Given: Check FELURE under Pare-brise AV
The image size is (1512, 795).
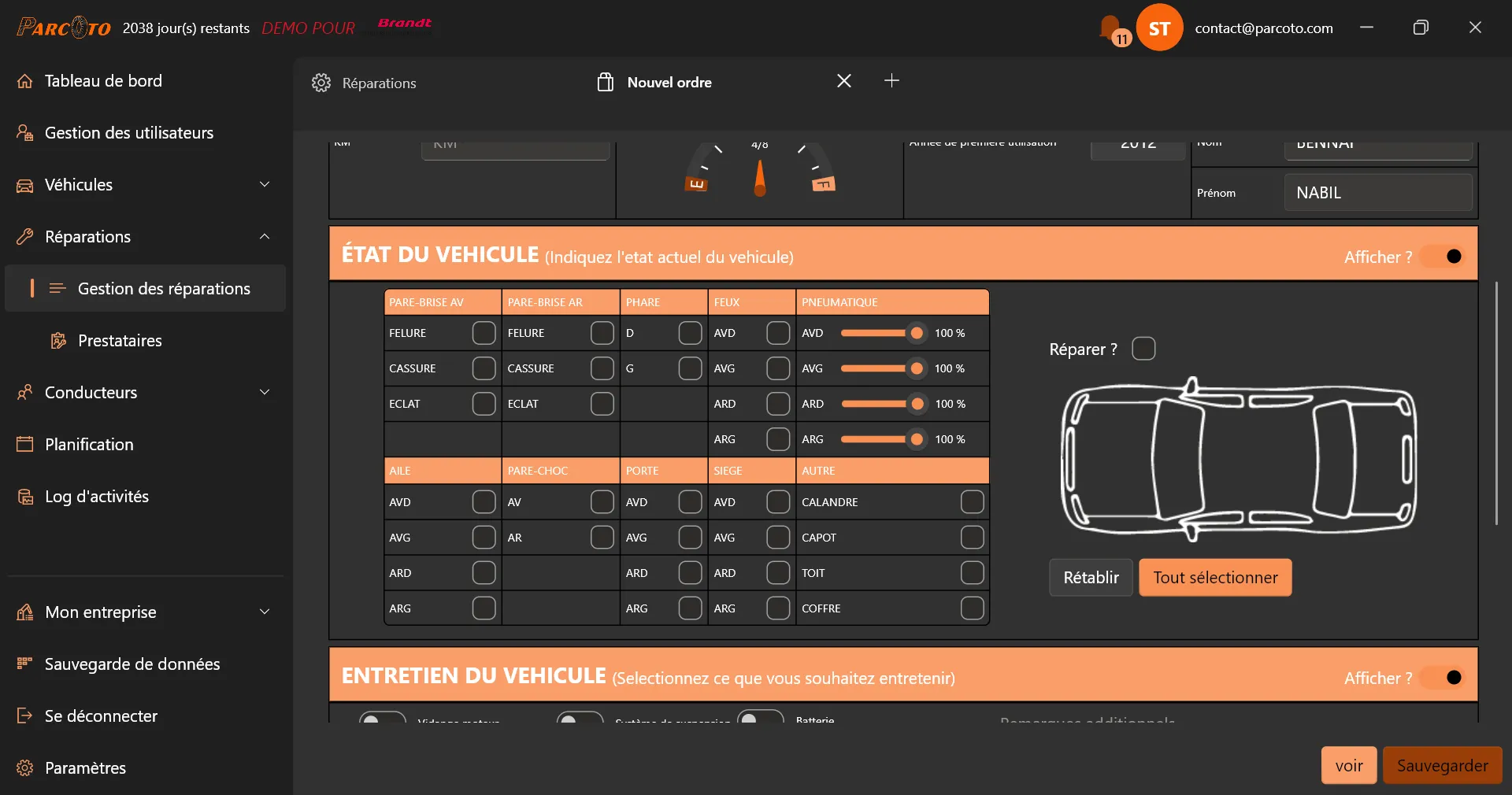Looking at the screenshot, I should (x=484, y=333).
